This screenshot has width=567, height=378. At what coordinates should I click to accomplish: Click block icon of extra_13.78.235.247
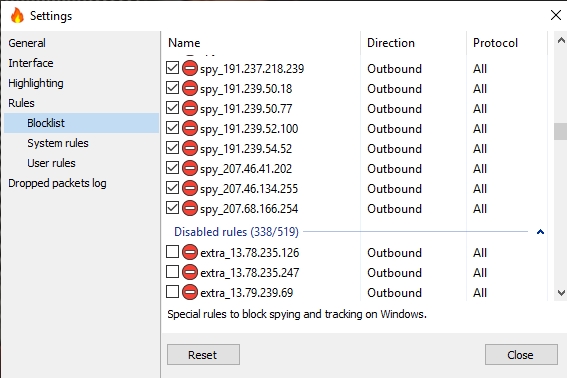[x=190, y=272]
